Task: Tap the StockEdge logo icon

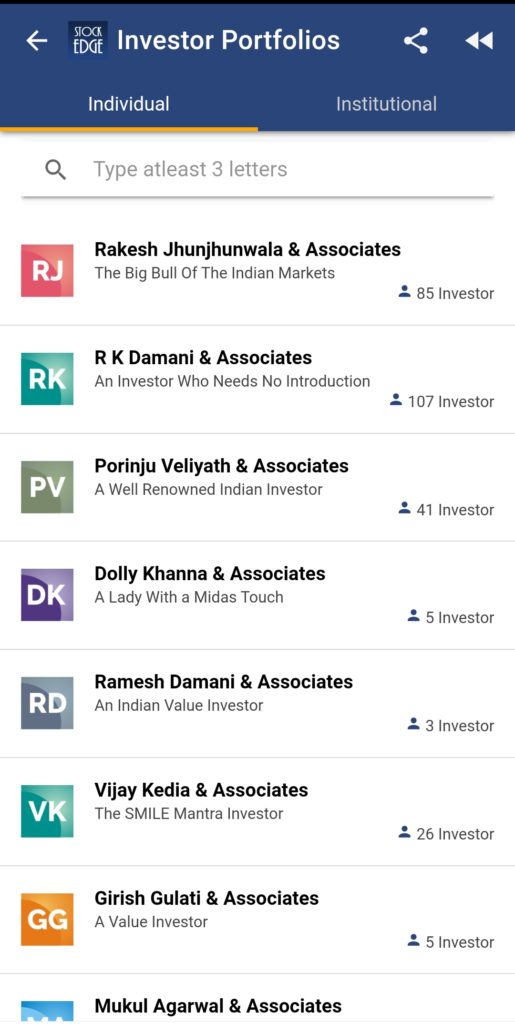Action: (88, 40)
